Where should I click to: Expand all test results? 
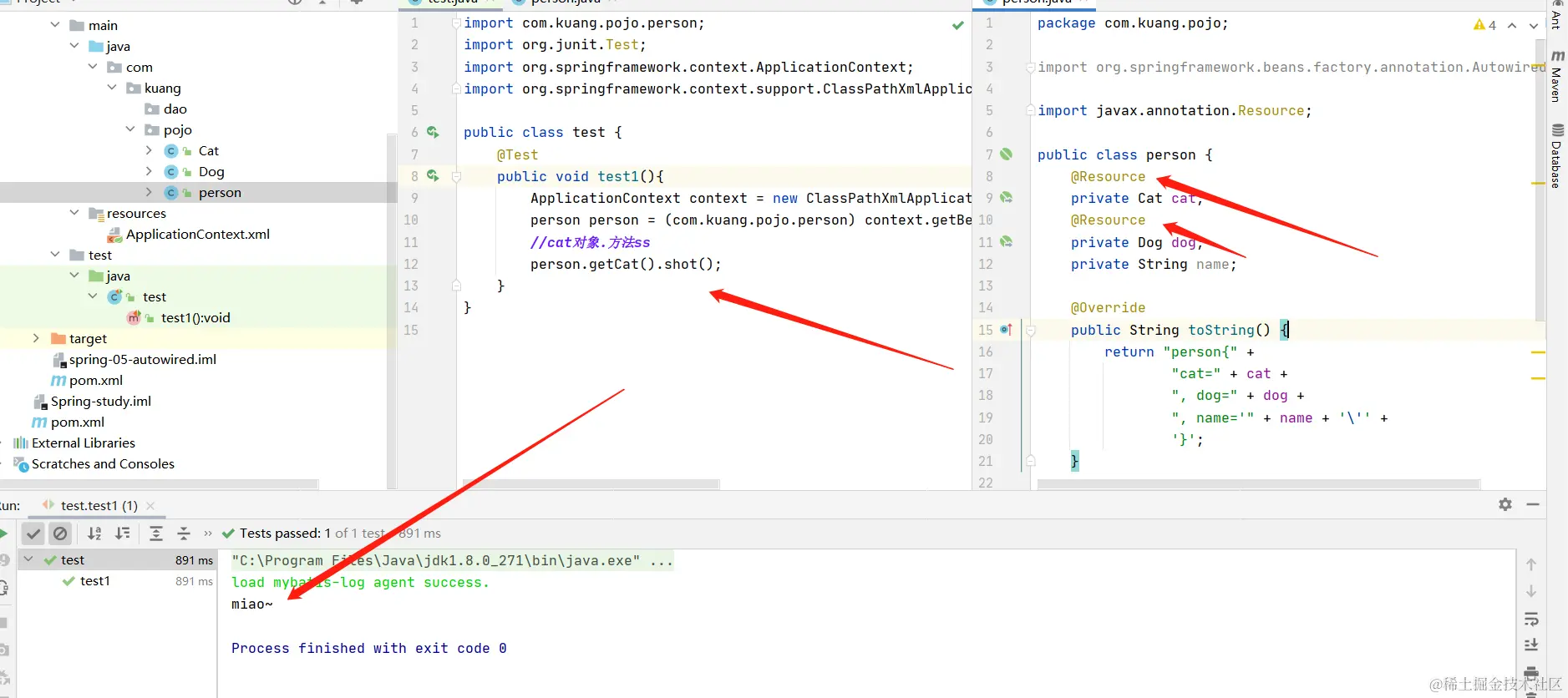pos(156,534)
